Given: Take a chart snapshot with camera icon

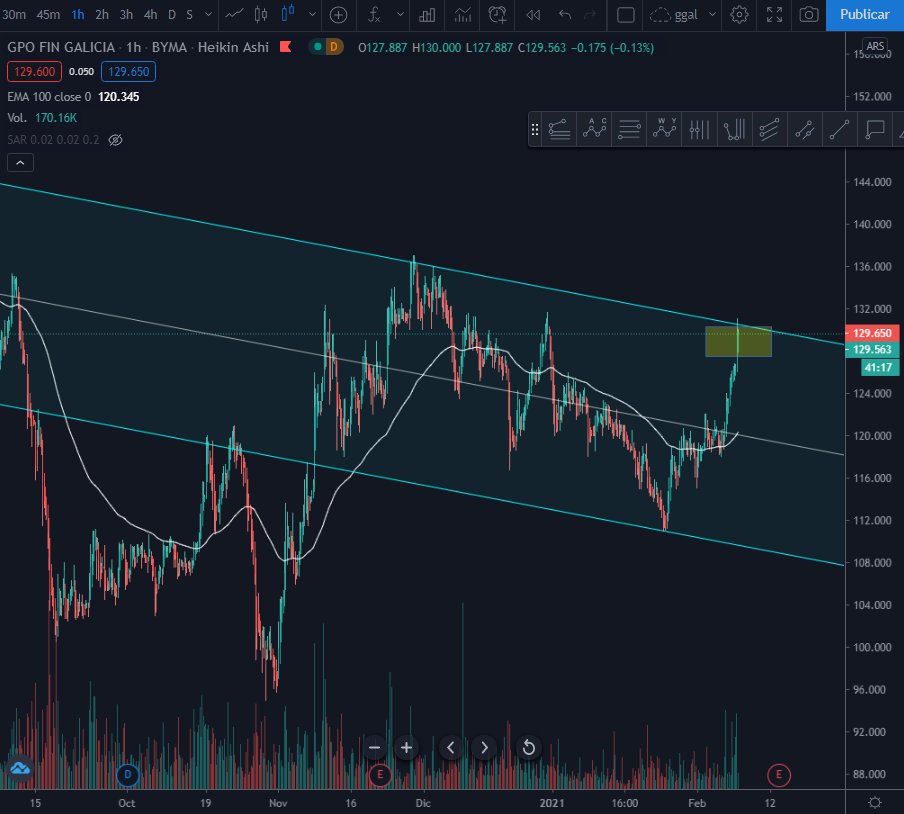Looking at the screenshot, I should pos(808,15).
